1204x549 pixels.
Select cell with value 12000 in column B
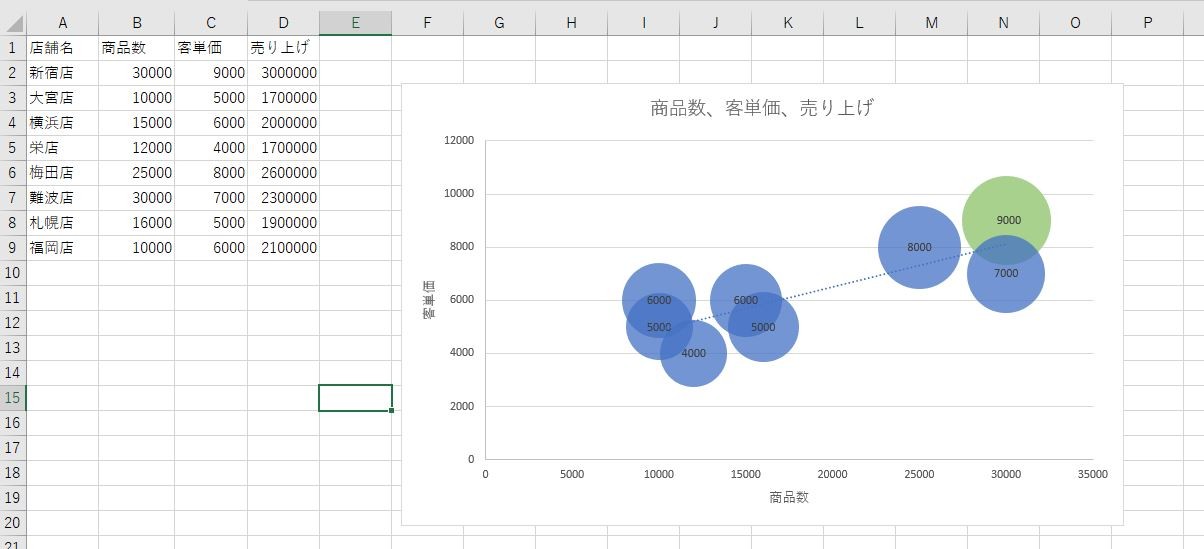pyautogui.click(x=136, y=148)
